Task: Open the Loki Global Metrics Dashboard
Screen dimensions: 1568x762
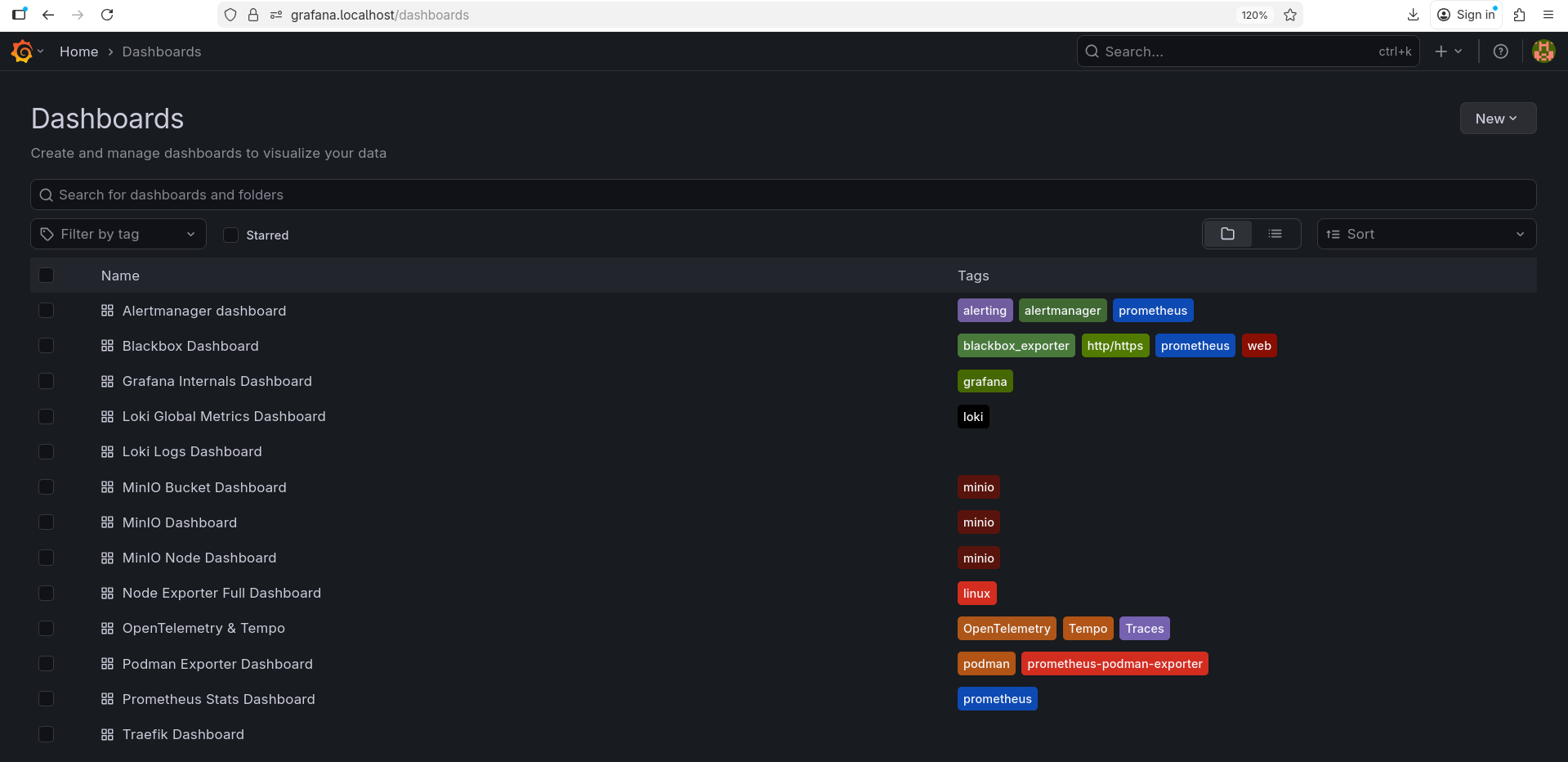Action: pos(224,416)
